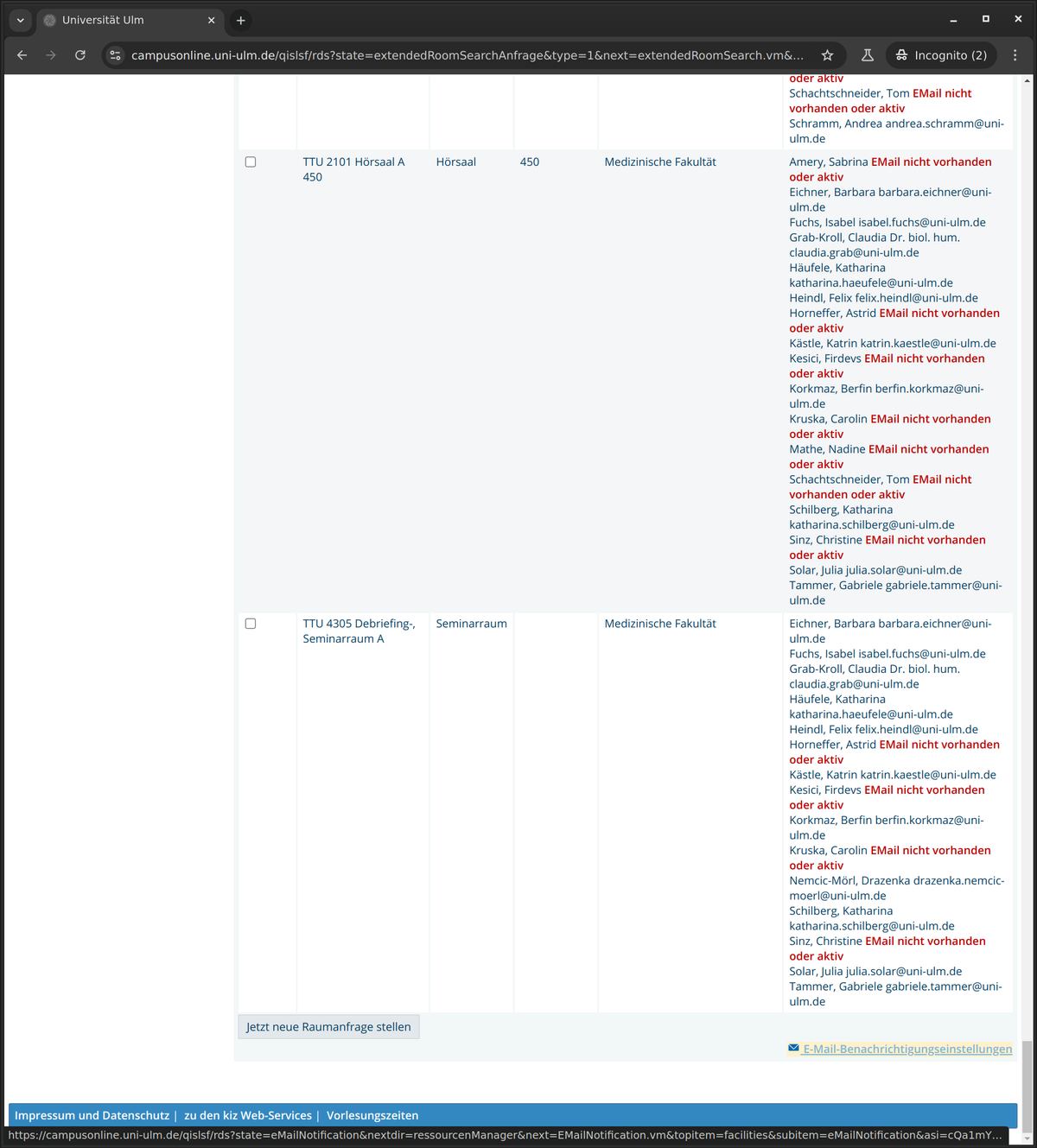Follow the zu den kiz Web-Services link

pos(248,1115)
